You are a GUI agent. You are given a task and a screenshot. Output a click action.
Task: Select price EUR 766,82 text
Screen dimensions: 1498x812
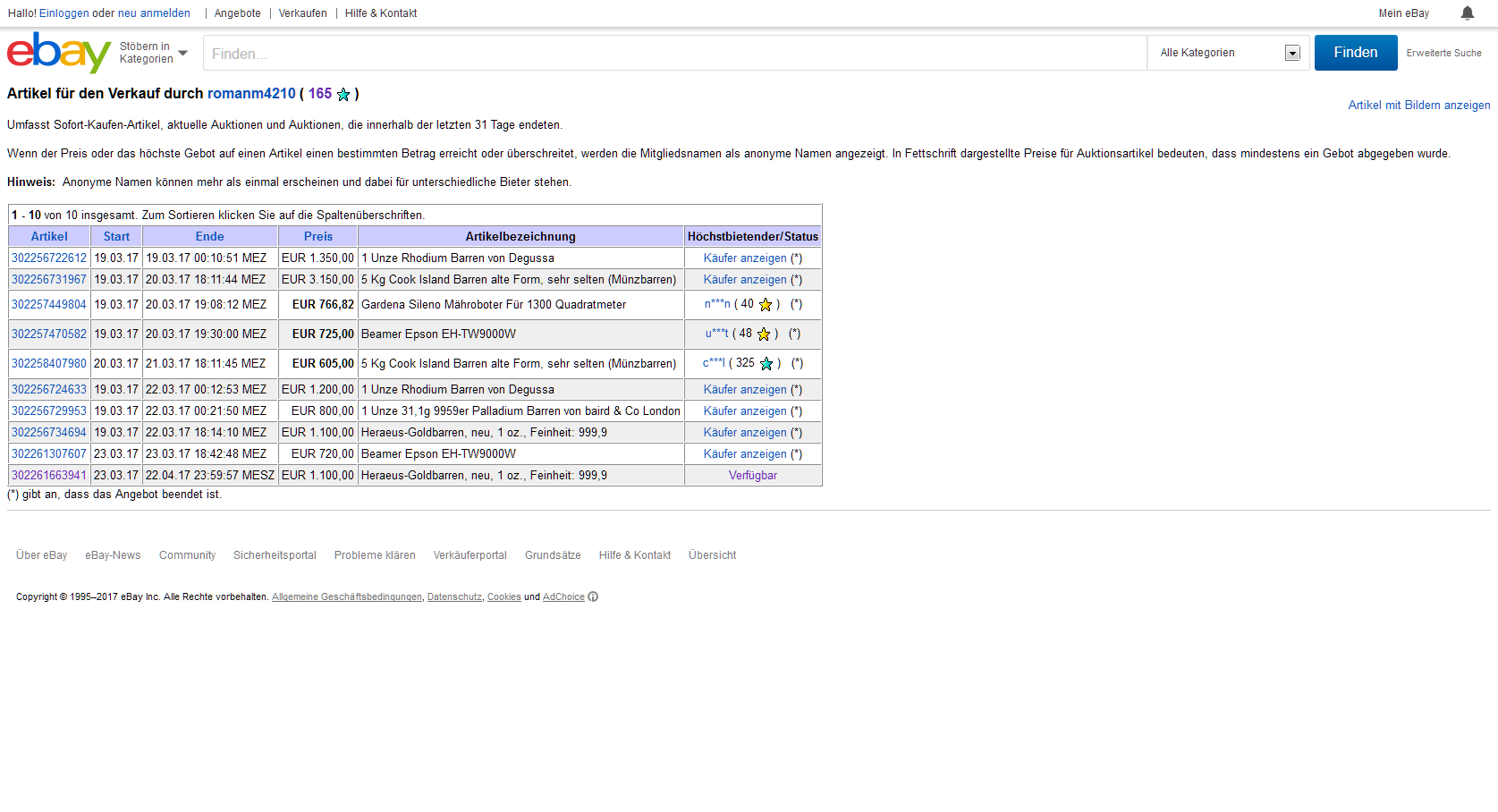(323, 305)
